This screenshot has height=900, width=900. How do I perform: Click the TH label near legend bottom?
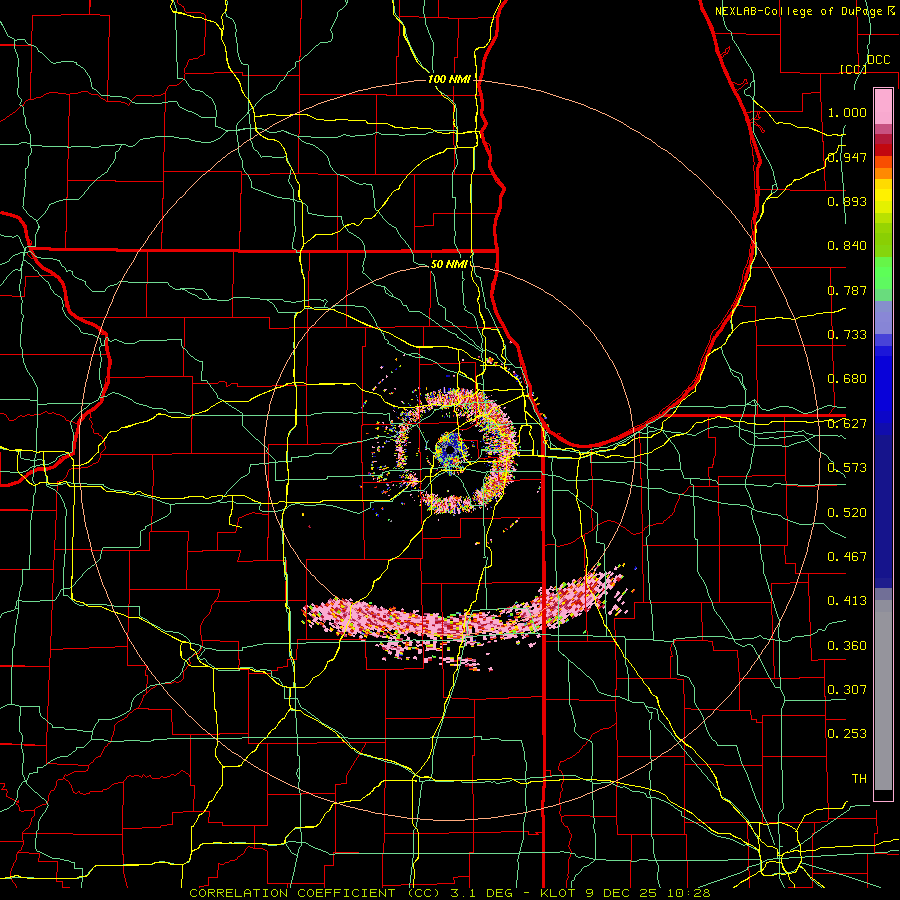859,779
